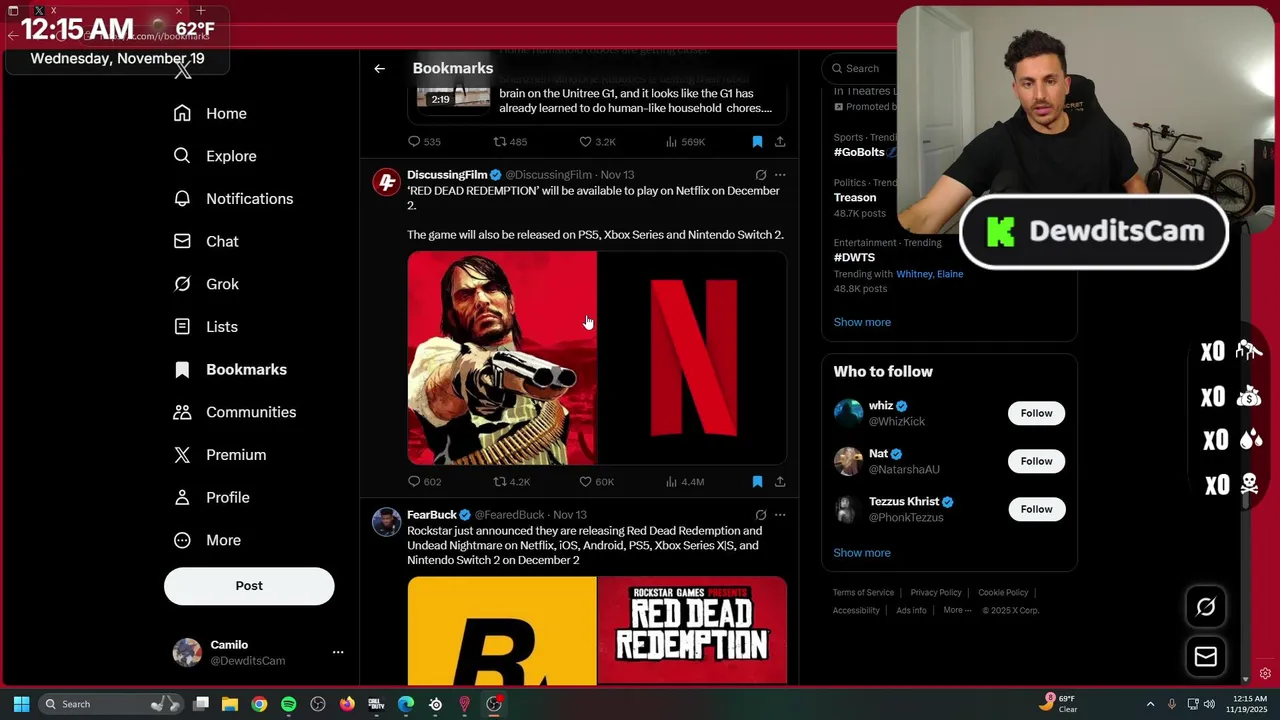Open more options on FearBuck post
The height and width of the screenshot is (720, 1280).
tap(780, 515)
